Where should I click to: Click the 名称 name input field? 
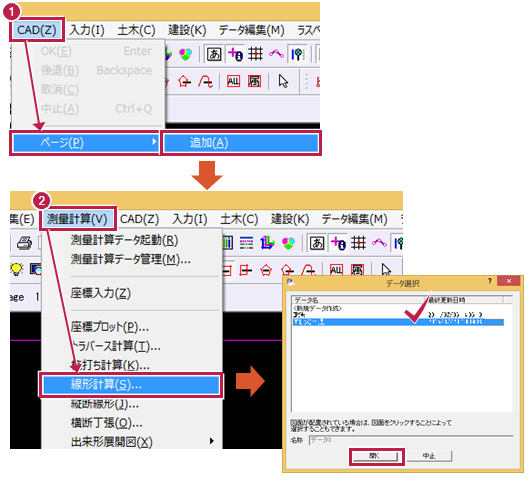click(411, 440)
